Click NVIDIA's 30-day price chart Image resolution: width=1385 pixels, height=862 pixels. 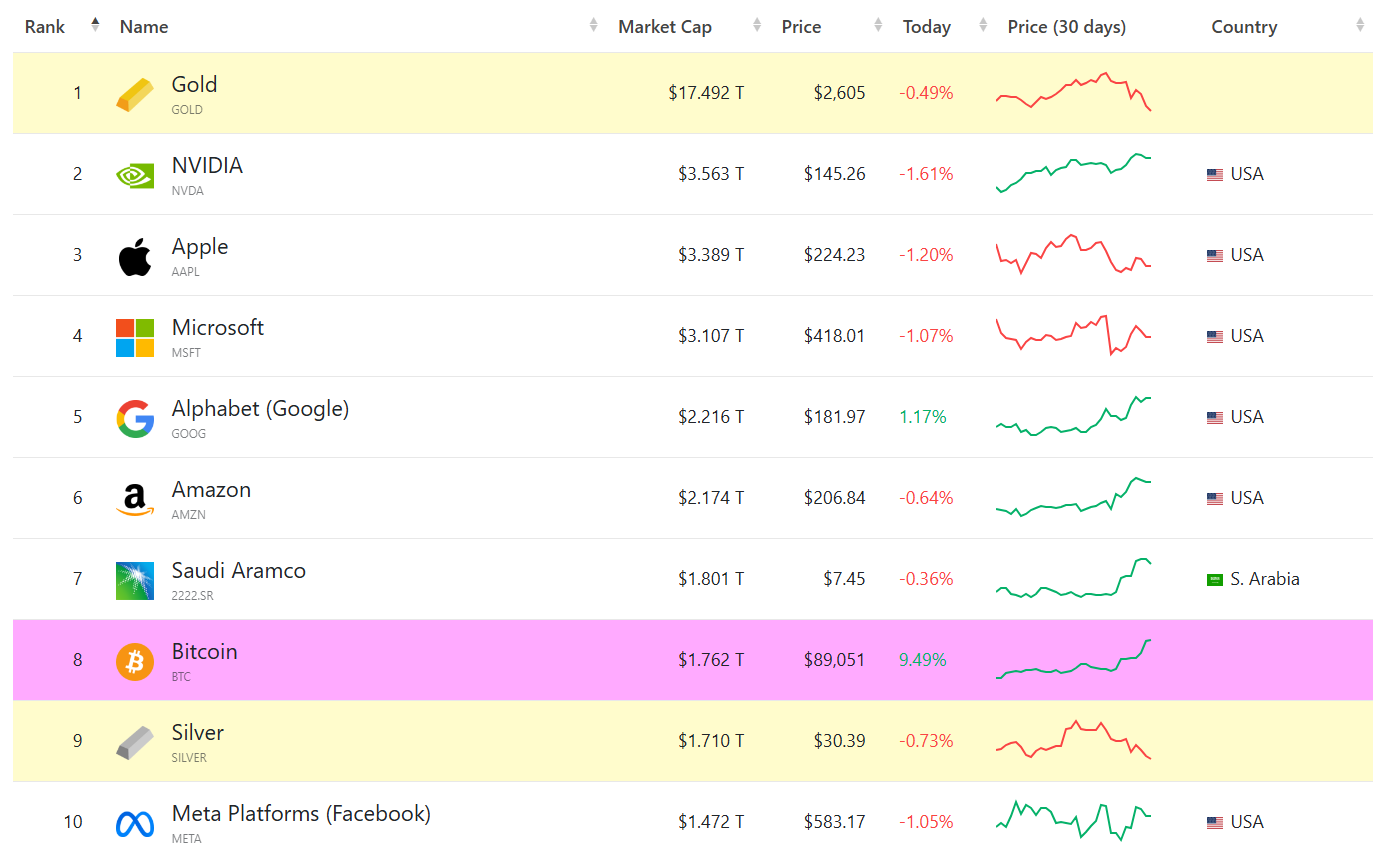[x=1073, y=173]
